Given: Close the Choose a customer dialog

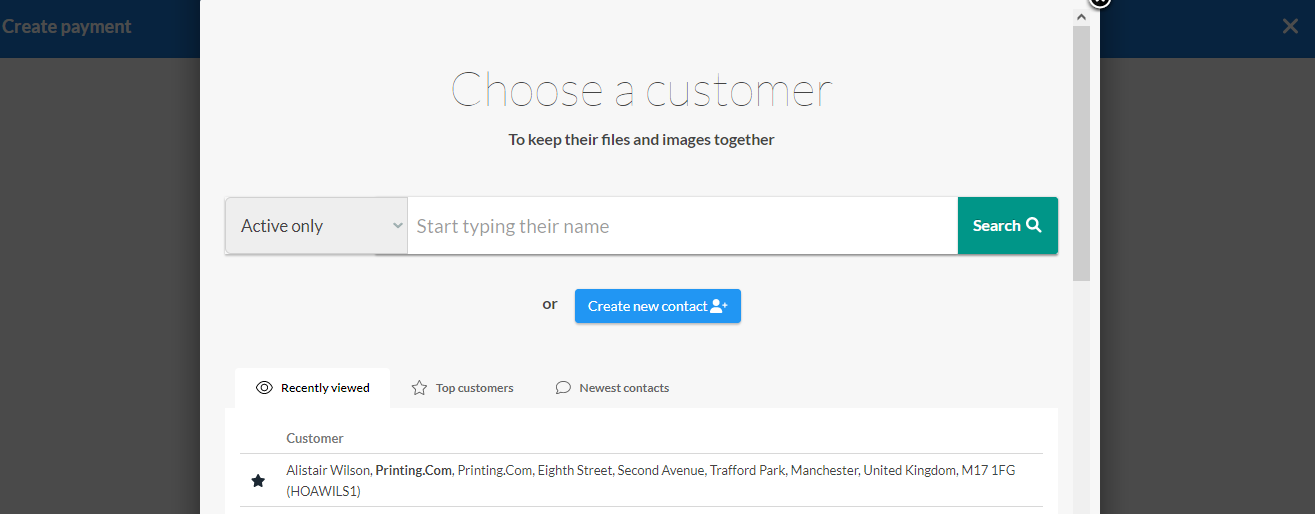Looking at the screenshot, I should [x=1100, y=2].
